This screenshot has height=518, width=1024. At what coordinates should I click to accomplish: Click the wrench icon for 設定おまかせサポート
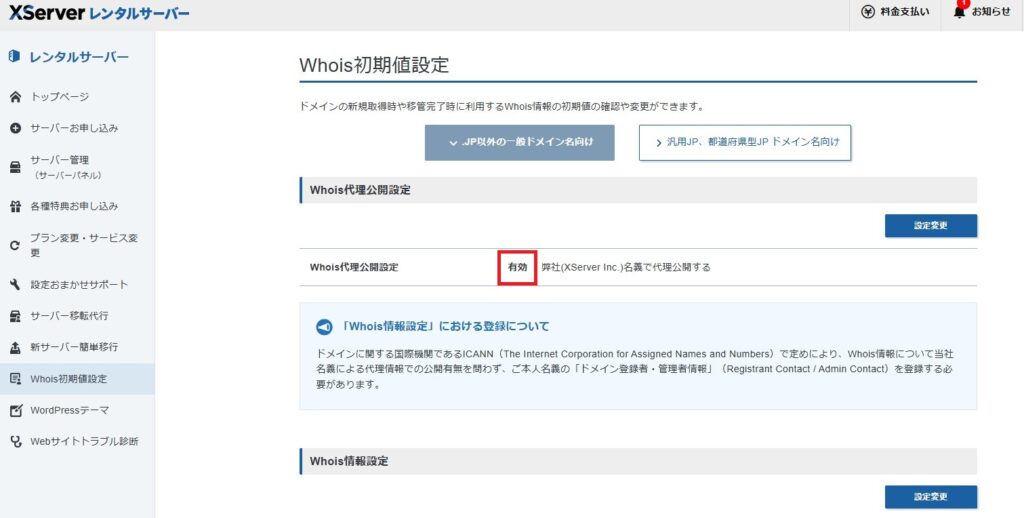click(x=15, y=285)
